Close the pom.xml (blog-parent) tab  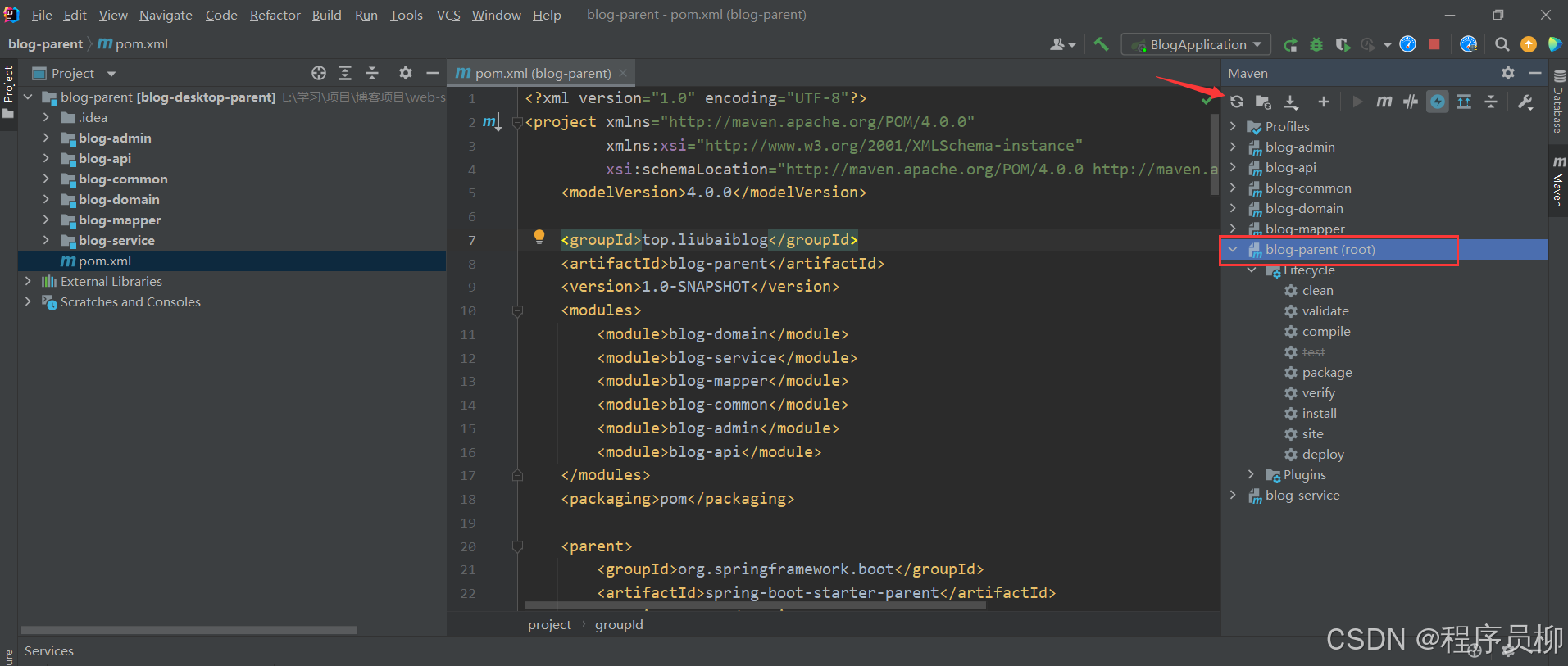(x=623, y=73)
